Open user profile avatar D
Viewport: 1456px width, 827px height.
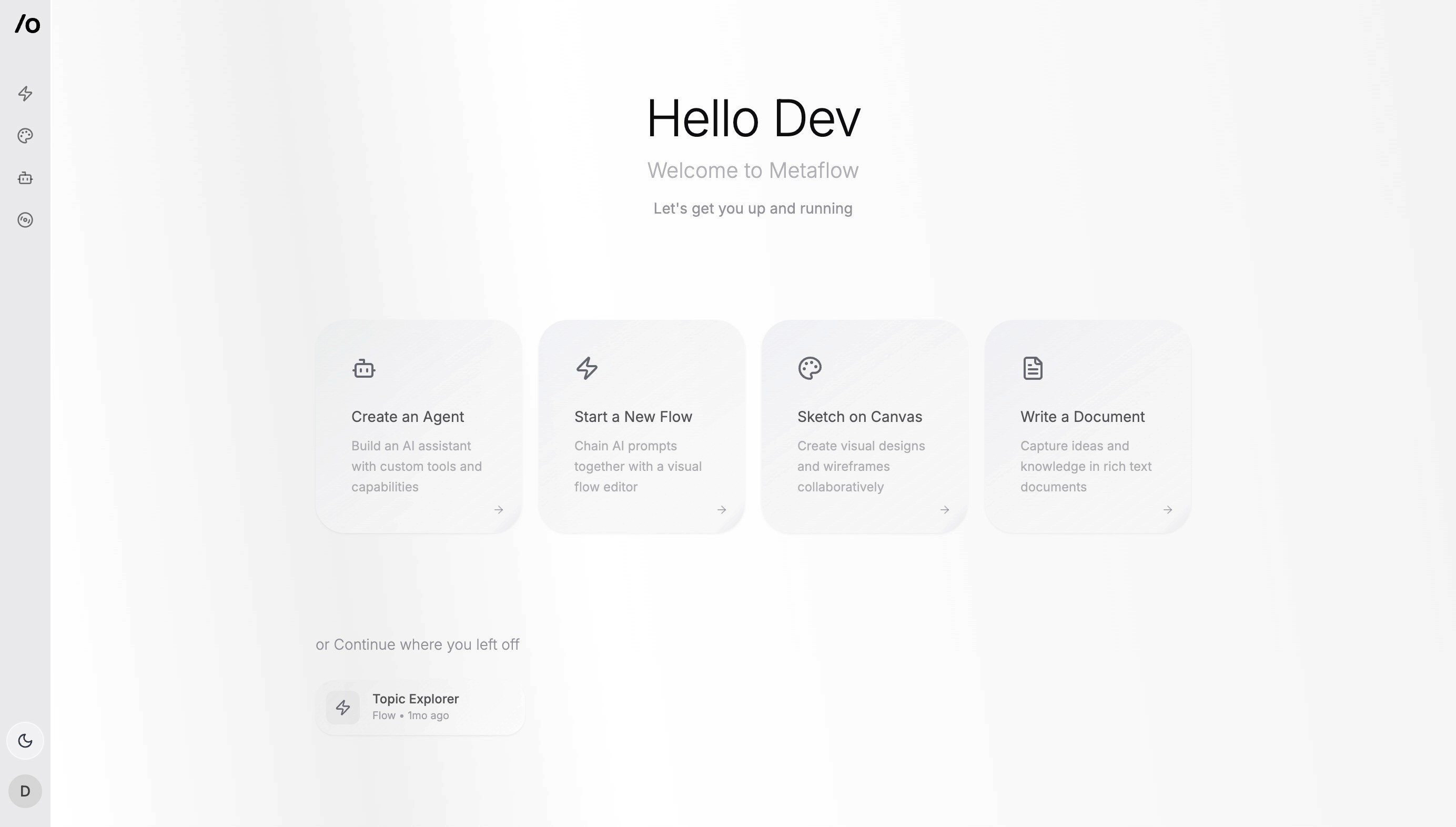[x=25, y=791]
